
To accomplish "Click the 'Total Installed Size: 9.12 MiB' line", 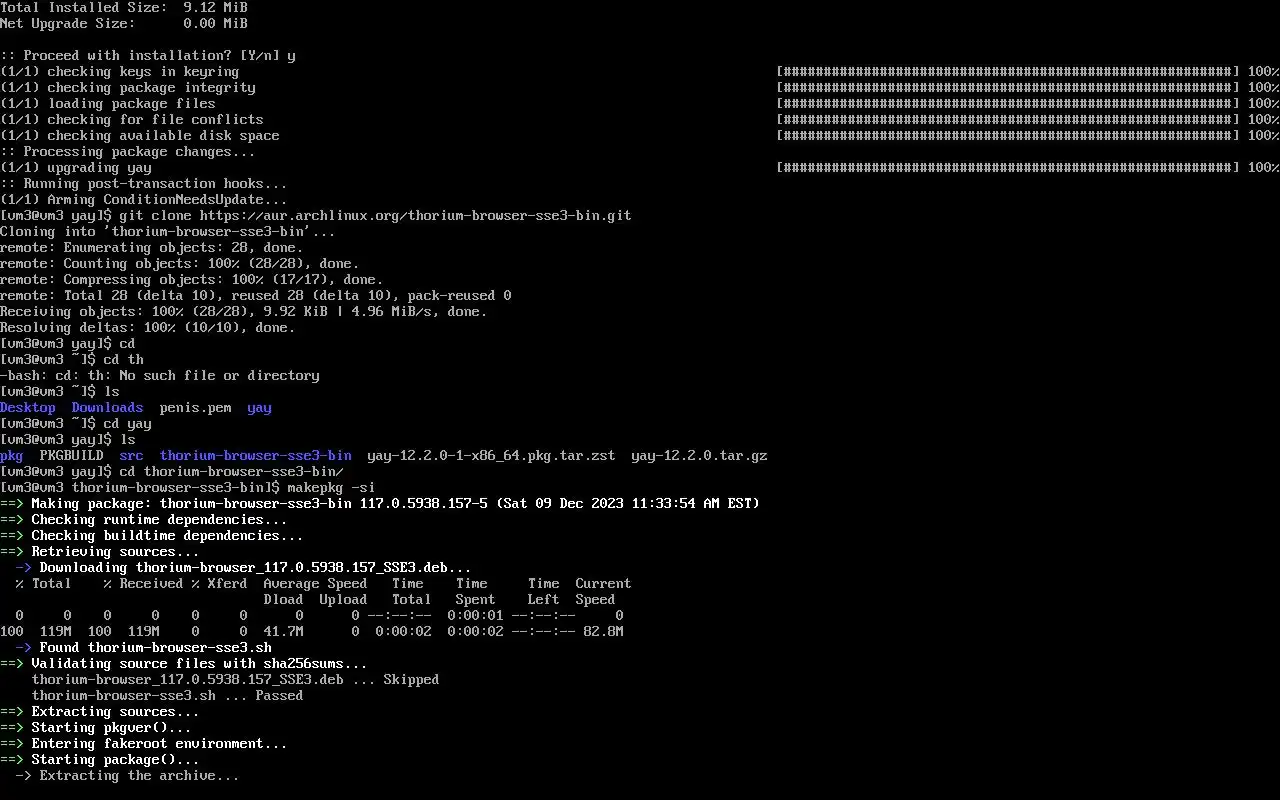I will [124, 7].
